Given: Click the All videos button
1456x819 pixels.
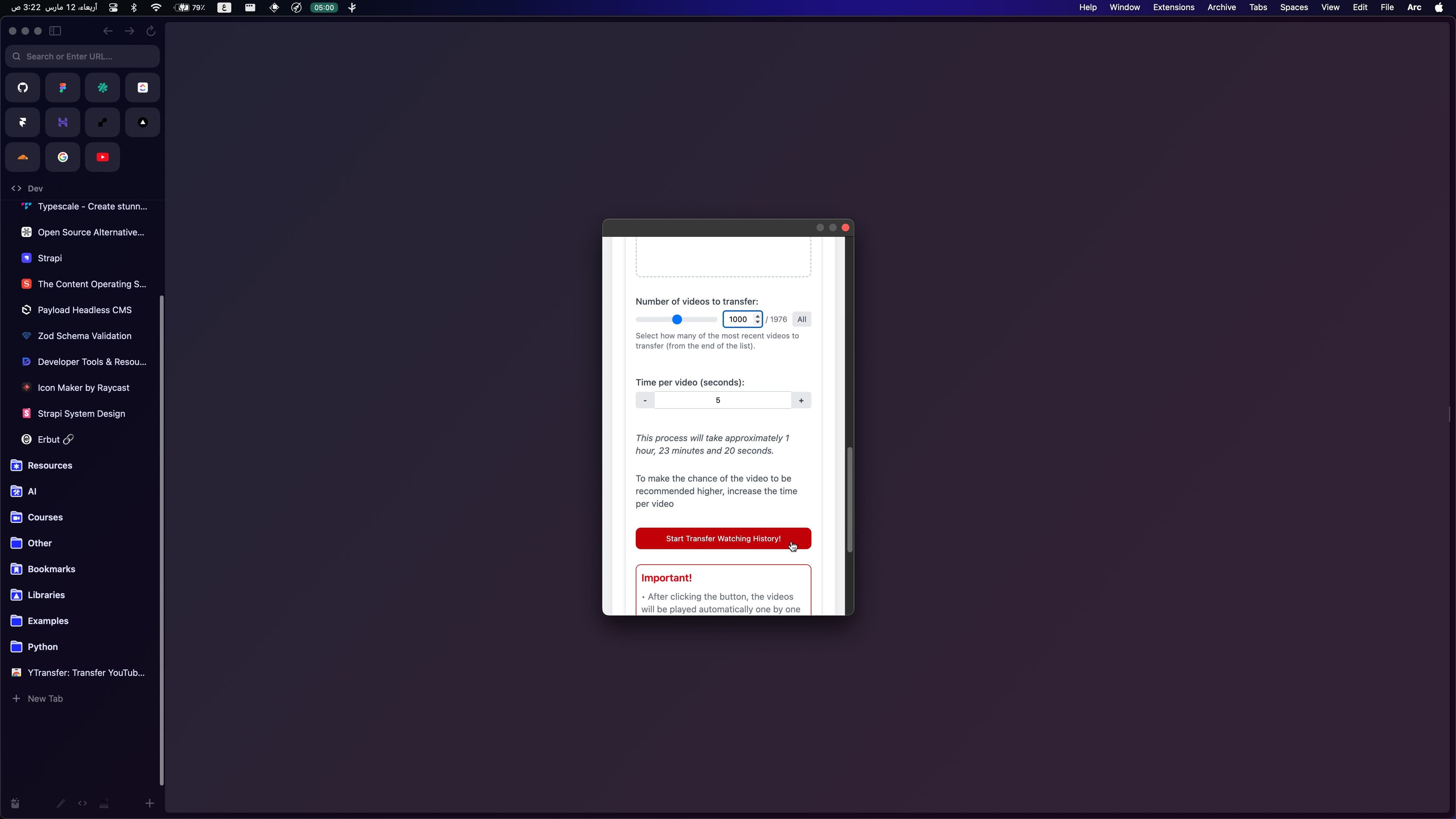Looking at the screenshot, I should pos(802,319).
